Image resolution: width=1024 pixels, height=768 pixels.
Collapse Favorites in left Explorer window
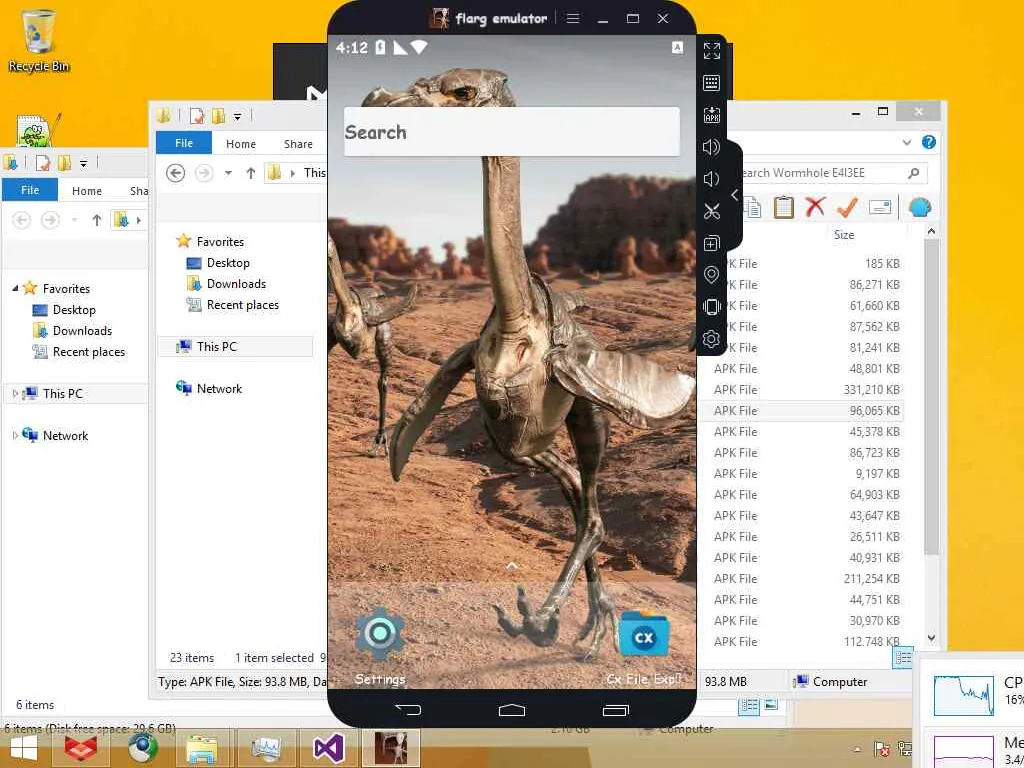[x=15, y=288]
